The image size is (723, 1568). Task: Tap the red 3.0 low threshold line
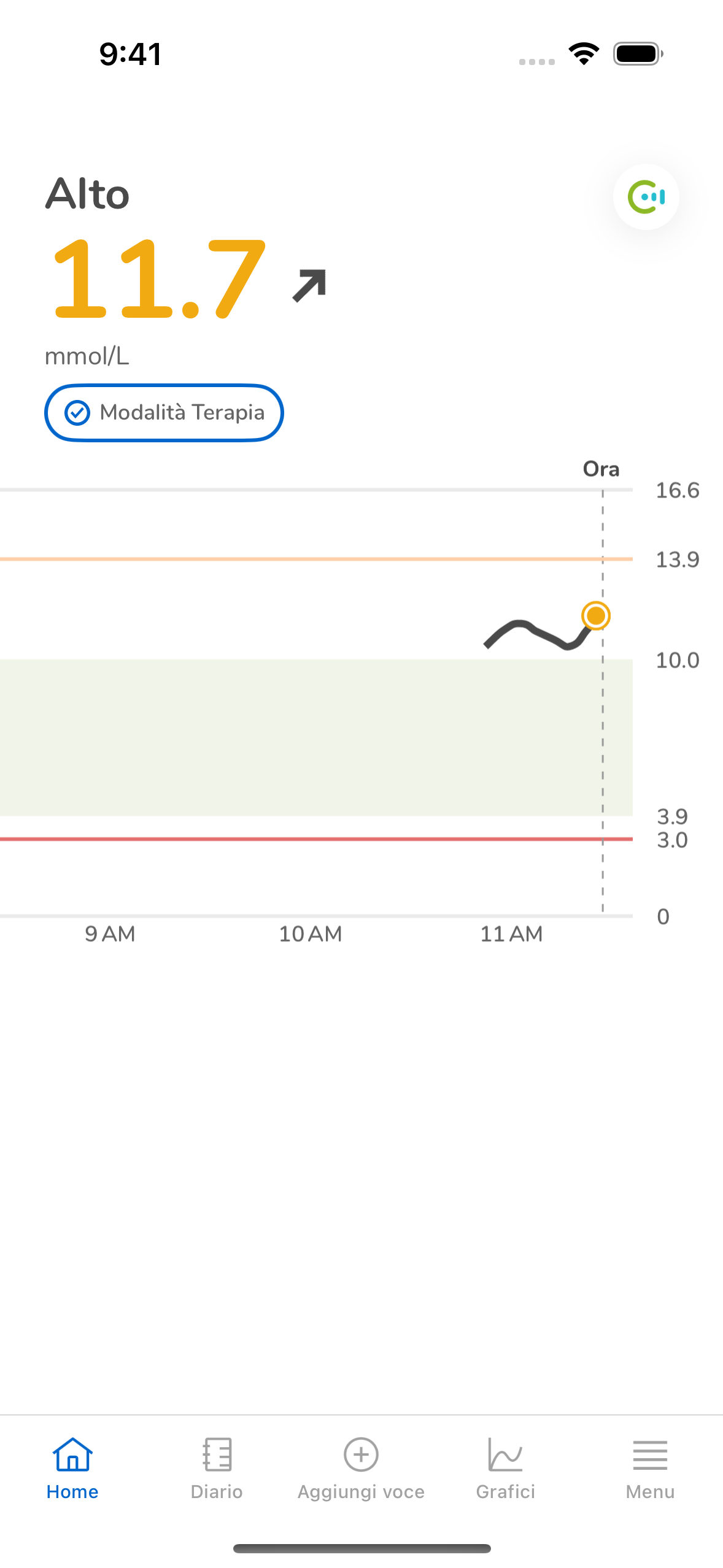click(x=316, y=839)
